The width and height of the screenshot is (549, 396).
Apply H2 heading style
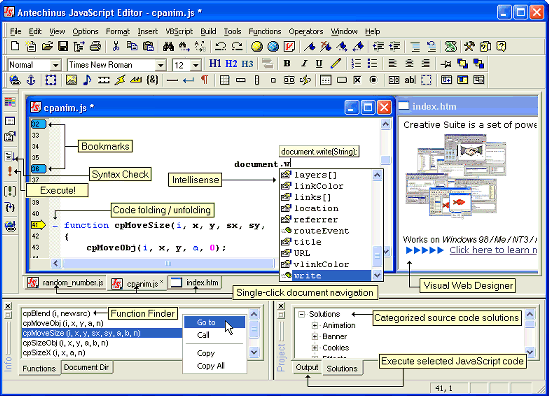click(x=231, y=63)
